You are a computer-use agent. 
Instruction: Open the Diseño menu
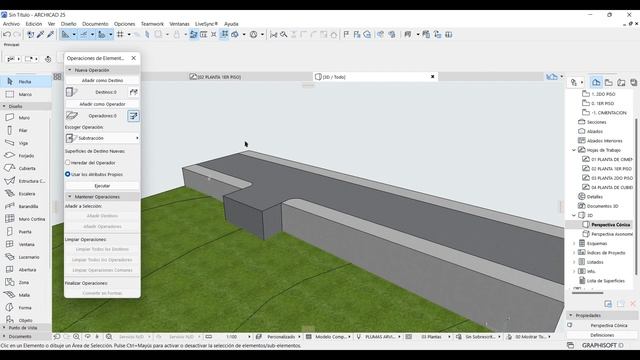pyautogui.click(x=69, y=24)
